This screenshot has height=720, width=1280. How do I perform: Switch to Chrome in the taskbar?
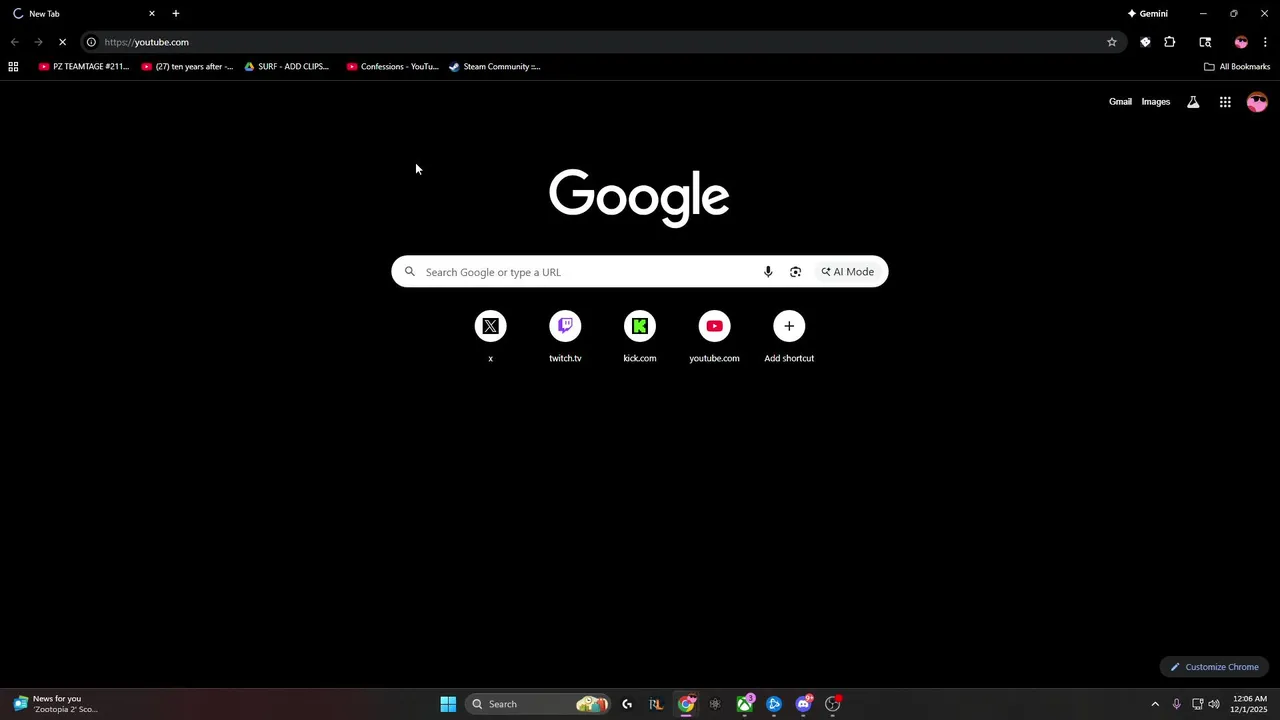[686, 704]
